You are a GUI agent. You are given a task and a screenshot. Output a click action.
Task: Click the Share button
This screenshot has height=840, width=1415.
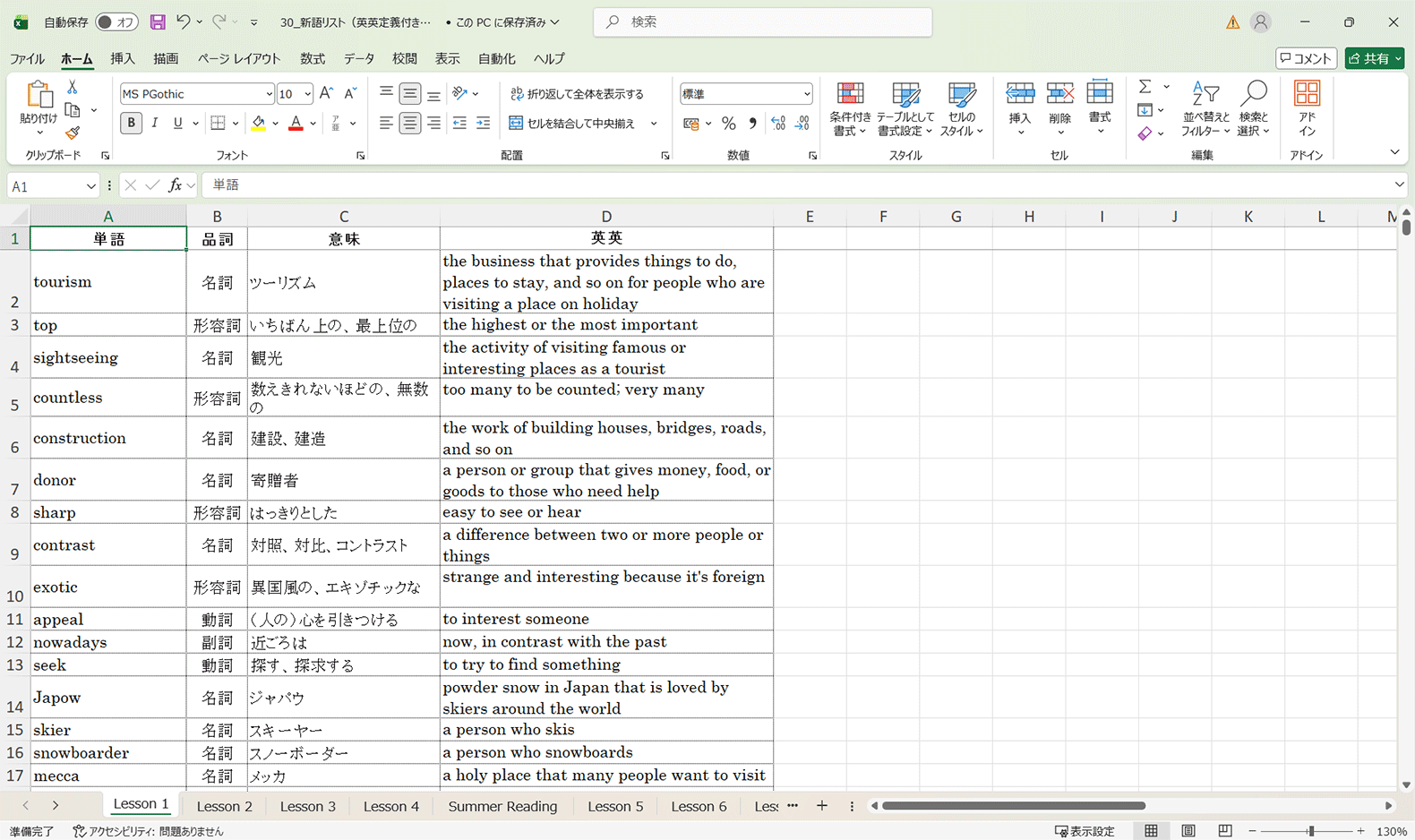click(x=1374, y=59)
